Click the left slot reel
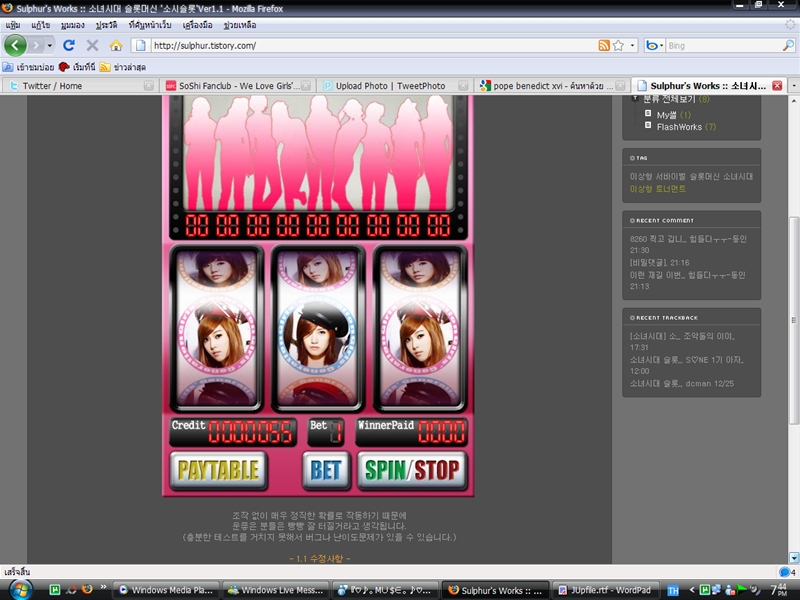Image resolution: width=800 pixels, height=600 pixels. coord(216,329)
